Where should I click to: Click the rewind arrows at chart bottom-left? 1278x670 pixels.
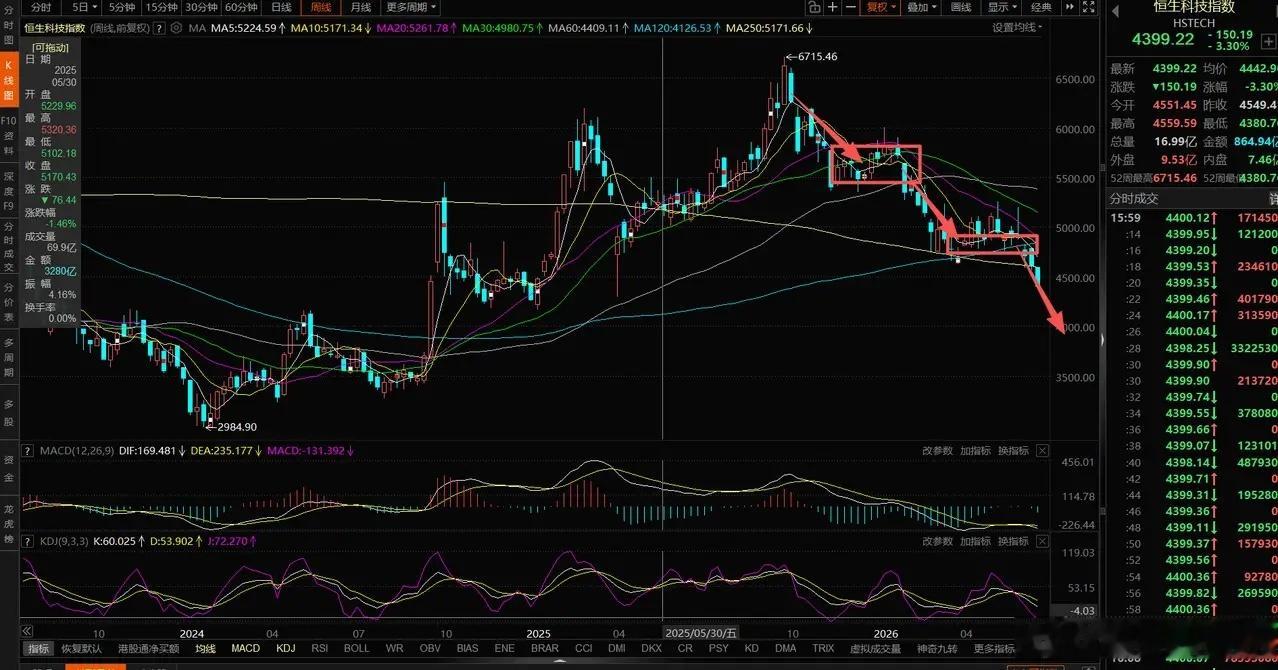click(x=27, y=631)
